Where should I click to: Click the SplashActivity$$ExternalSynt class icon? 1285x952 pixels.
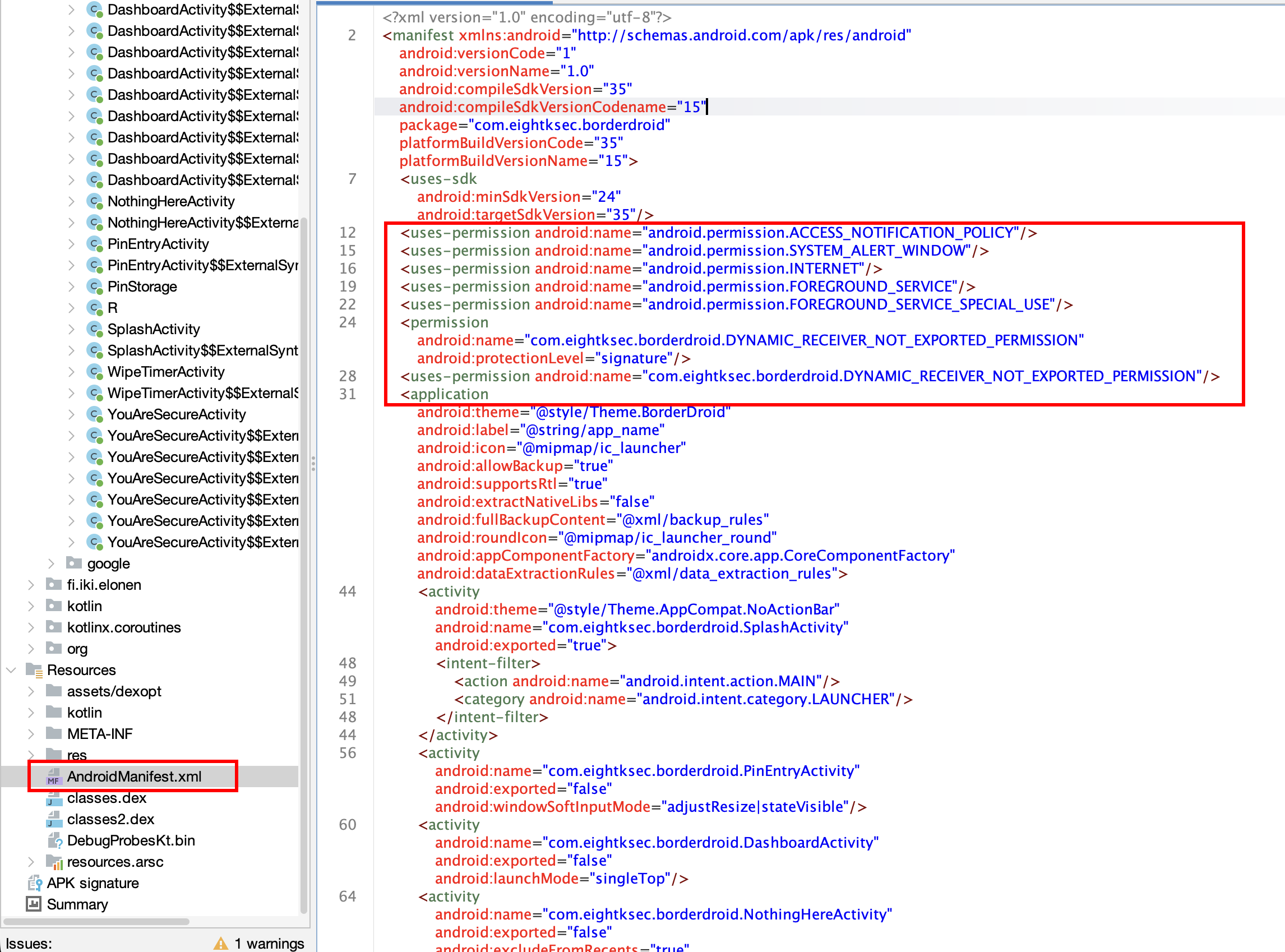95,350
